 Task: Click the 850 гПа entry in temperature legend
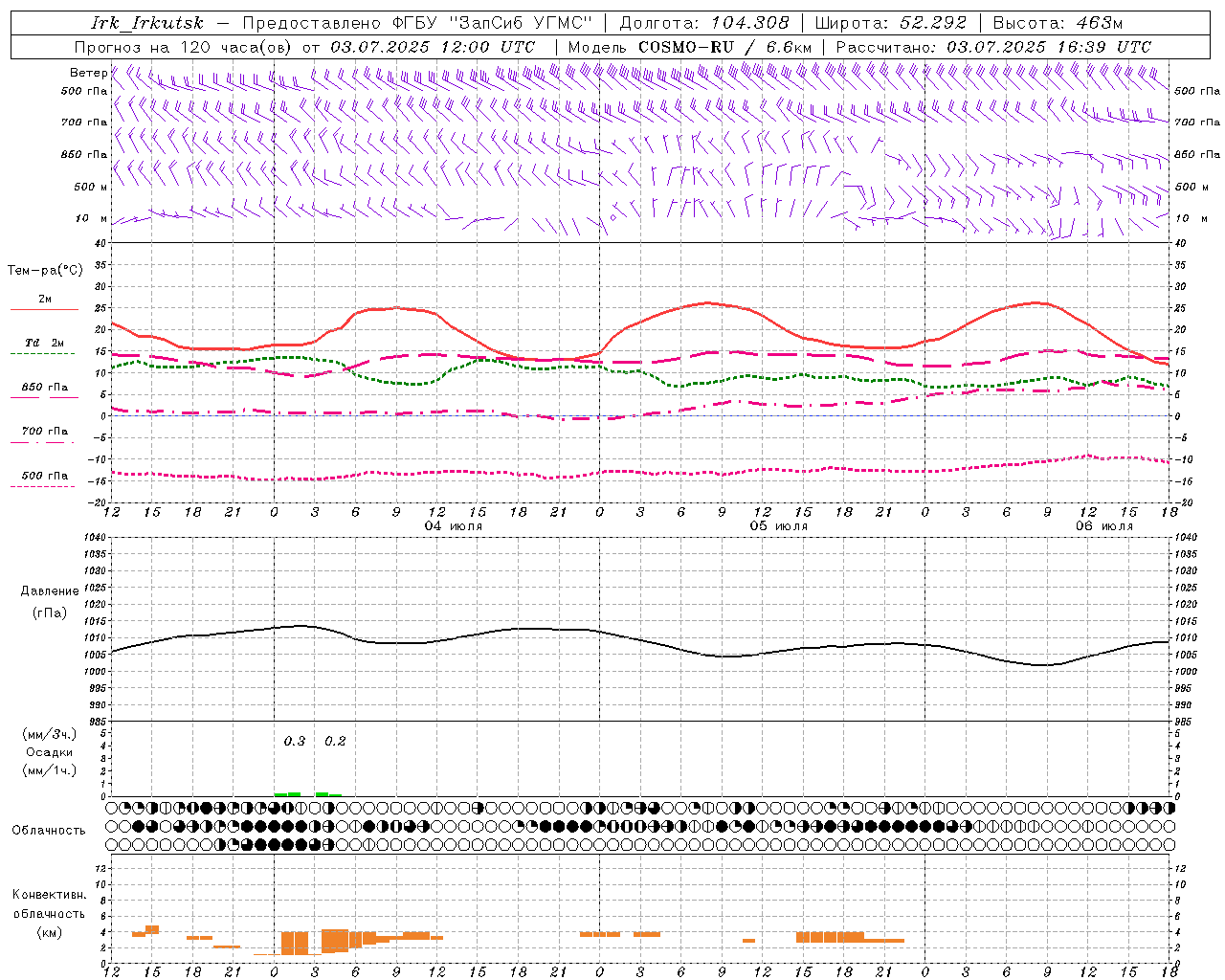[44, 388]
